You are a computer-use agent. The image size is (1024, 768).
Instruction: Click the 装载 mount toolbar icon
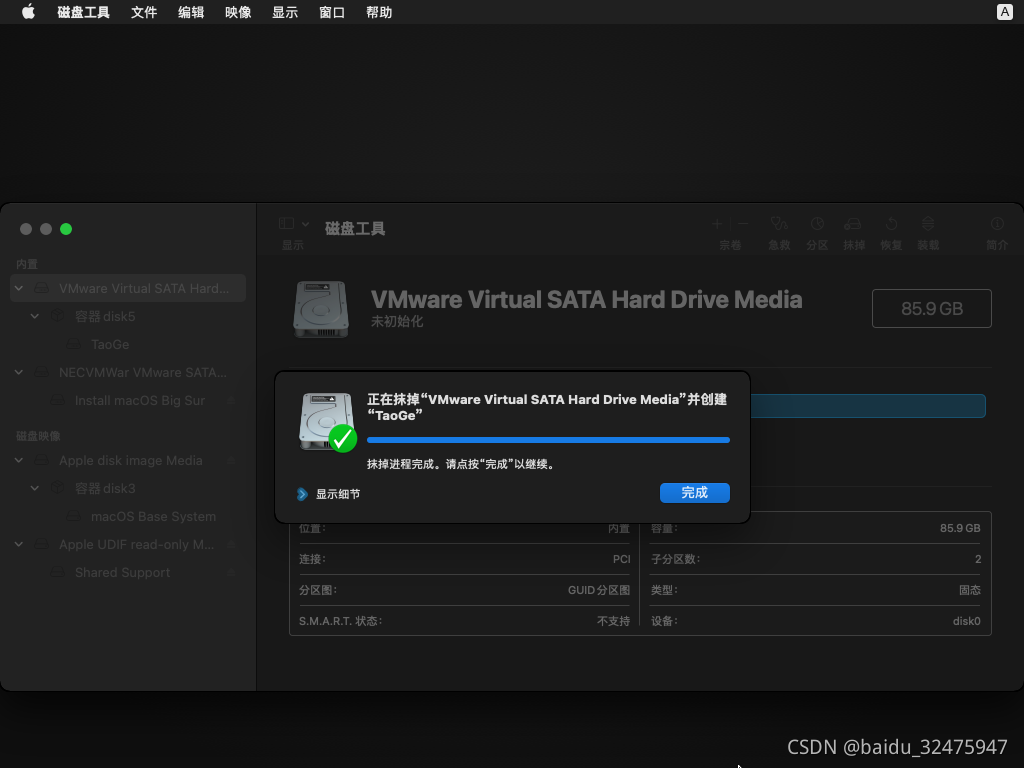(928, 225)
